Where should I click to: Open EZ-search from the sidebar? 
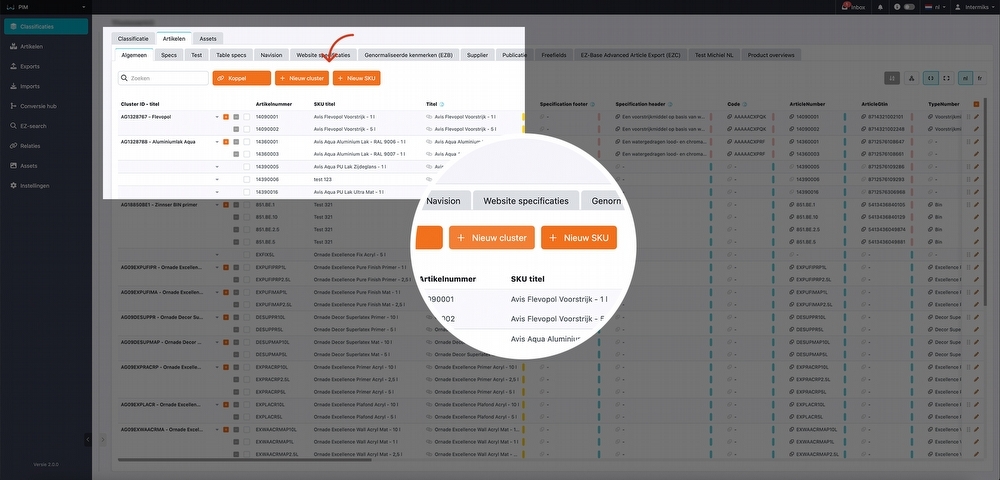(x=33, y=125)
